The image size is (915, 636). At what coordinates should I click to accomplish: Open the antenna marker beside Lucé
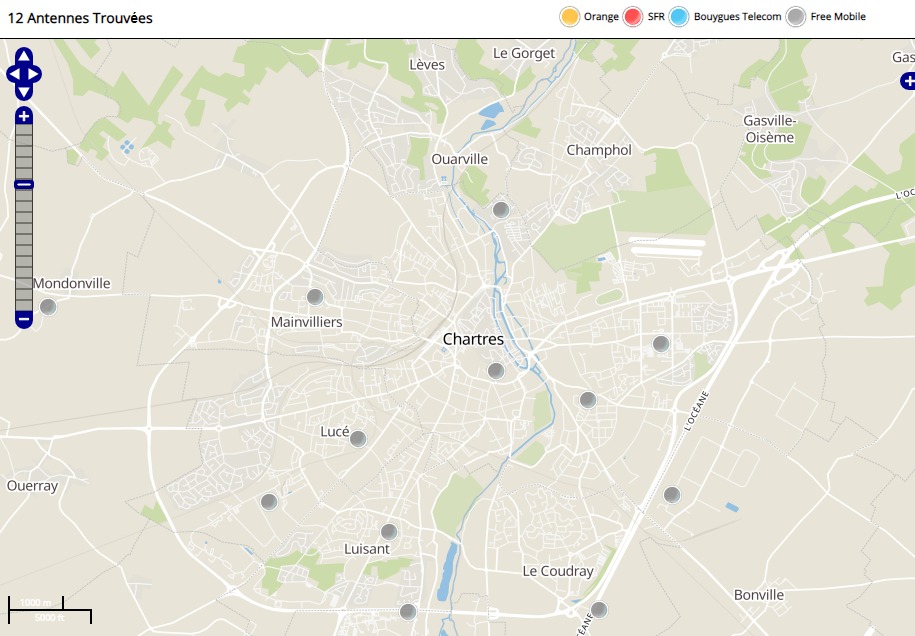[358, 439]
